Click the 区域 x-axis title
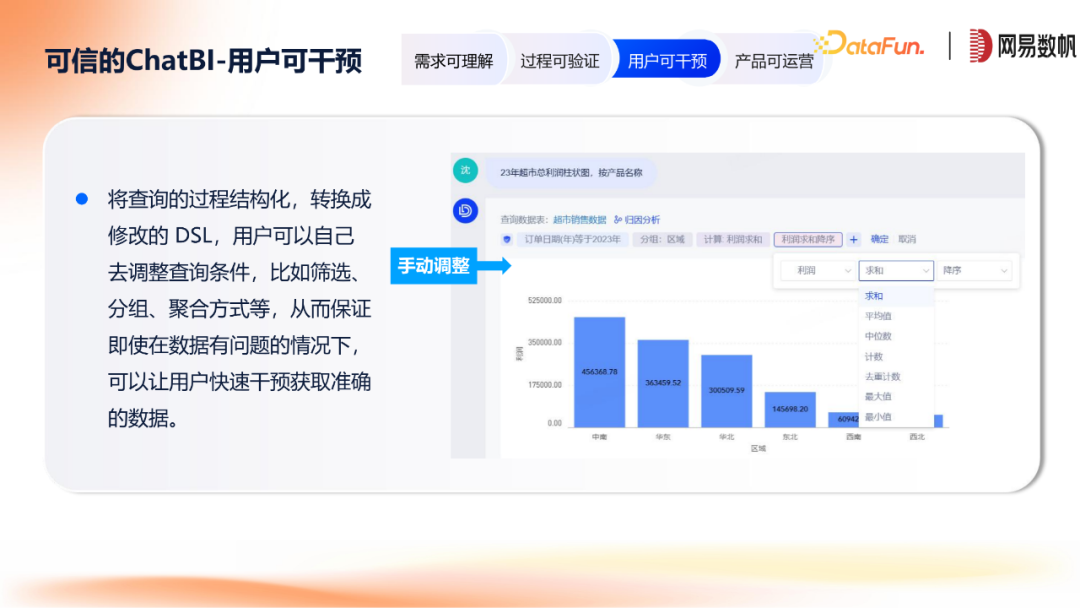Image resolution: width=1080 pixels, height=608 pixels. coord(758,448)
